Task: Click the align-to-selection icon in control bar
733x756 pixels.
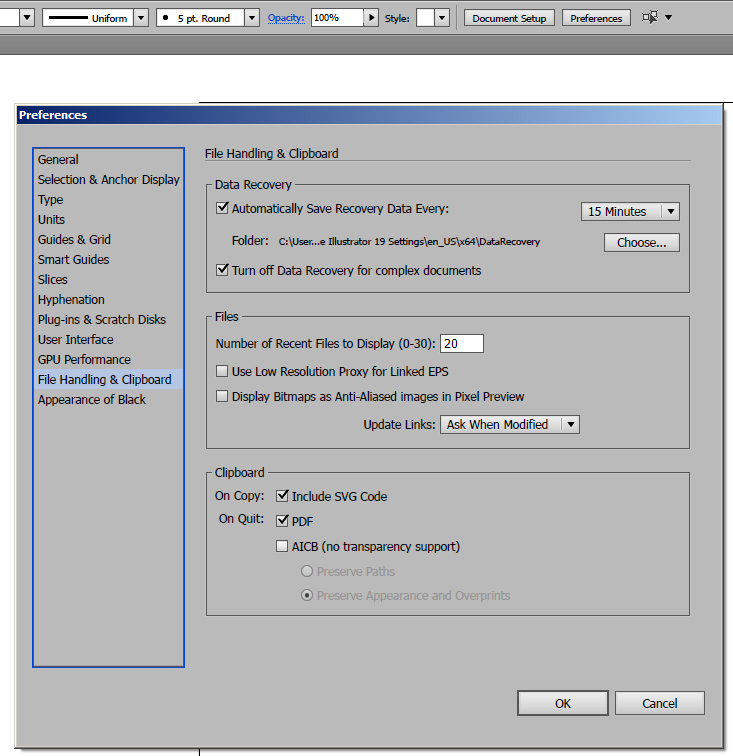Action: tap(650, 18)
